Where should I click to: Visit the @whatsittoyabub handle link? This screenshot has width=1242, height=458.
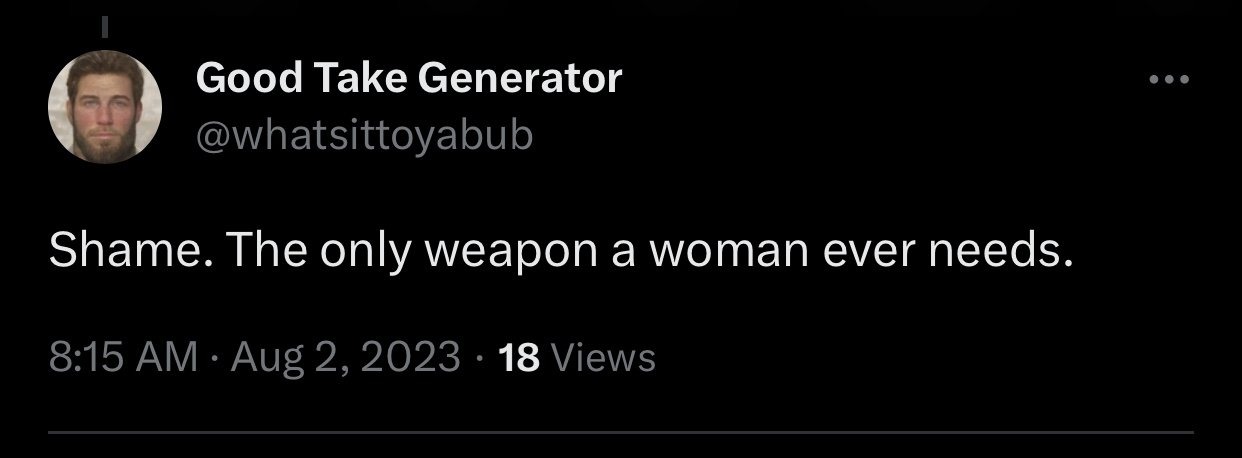pos(365,137)
